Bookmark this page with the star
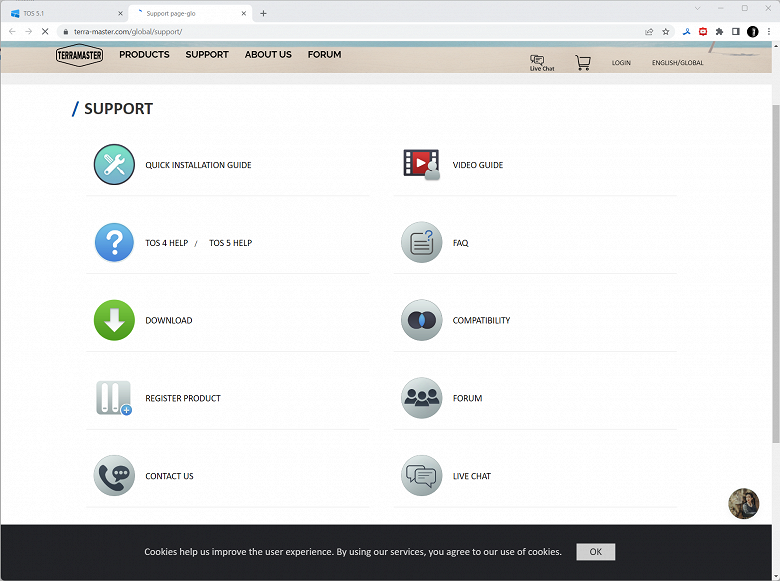Viewport: 780px width, 581px height. tap(666, 31)
